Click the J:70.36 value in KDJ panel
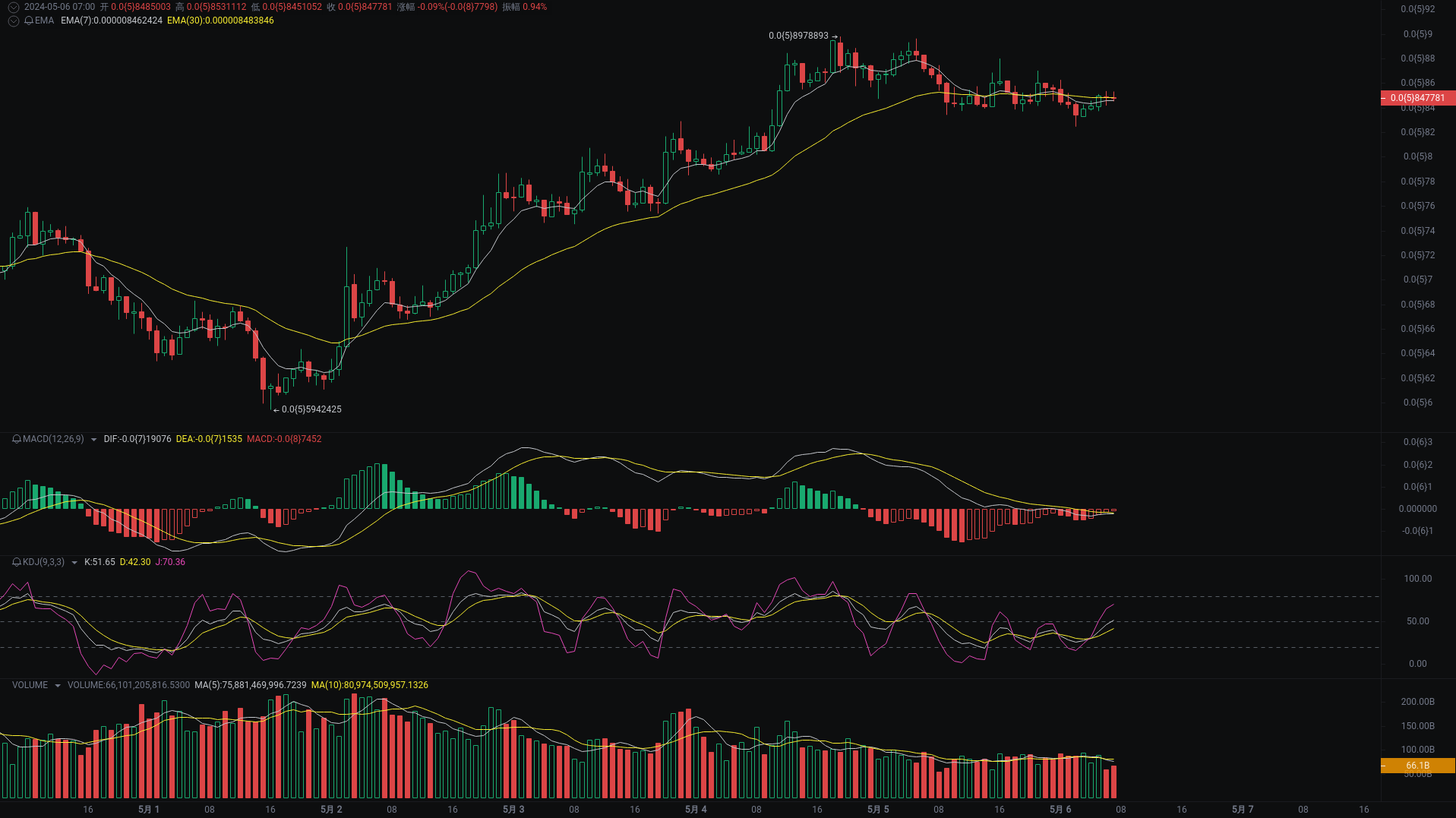 click(169, 563)
